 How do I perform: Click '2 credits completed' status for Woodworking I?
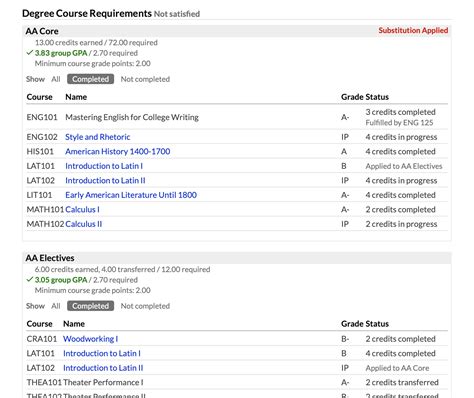[x=401, y=339]
